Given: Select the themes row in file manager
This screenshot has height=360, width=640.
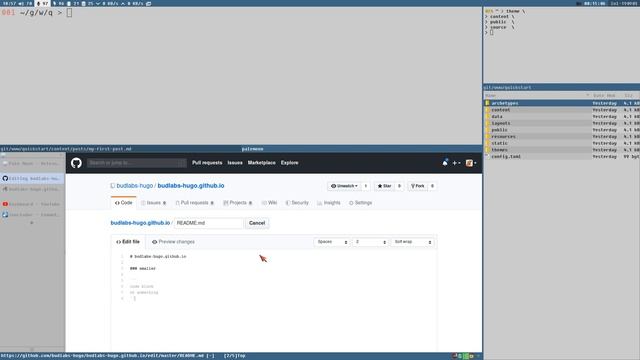Looking at the screenshot, I should 562,150.
